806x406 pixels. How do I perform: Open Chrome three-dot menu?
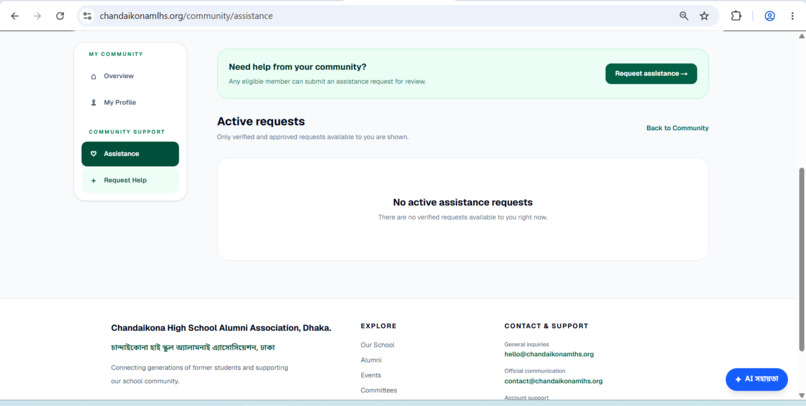(792, 16)
